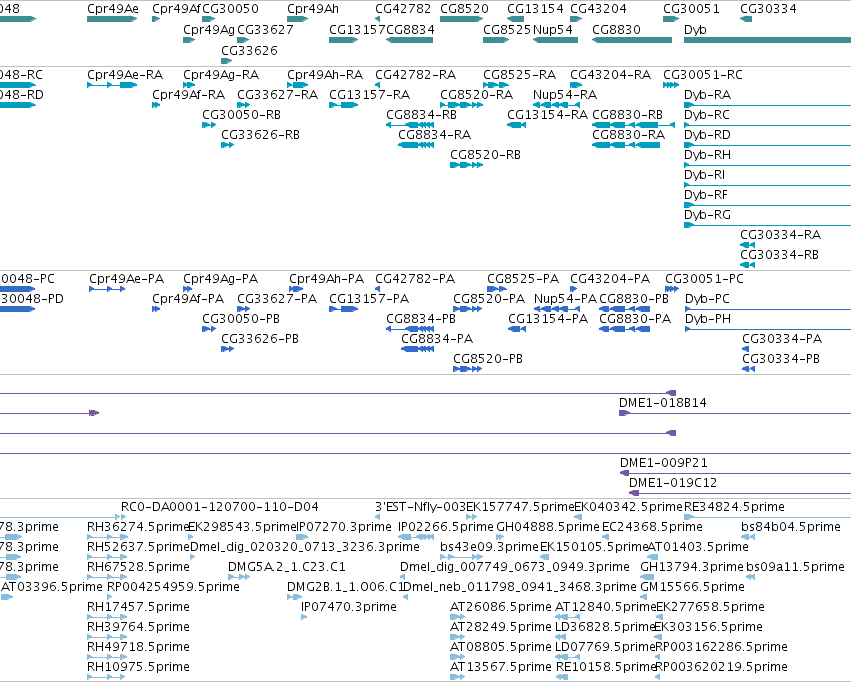
Task: Select protein CG8830-PB
Action: tap(624, 309)
